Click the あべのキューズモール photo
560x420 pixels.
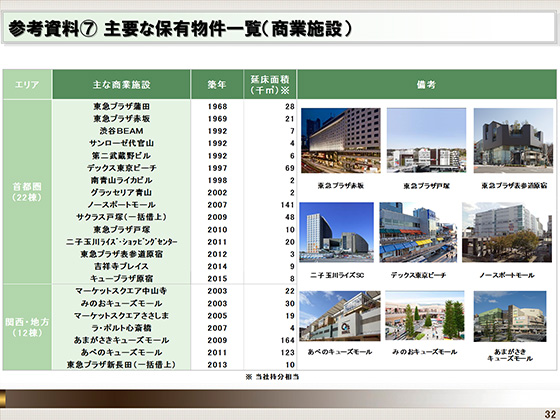[x=340, y=316]
